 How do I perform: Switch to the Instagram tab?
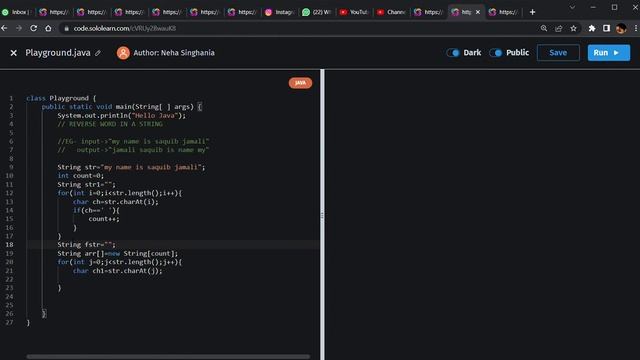coord(280,12)
